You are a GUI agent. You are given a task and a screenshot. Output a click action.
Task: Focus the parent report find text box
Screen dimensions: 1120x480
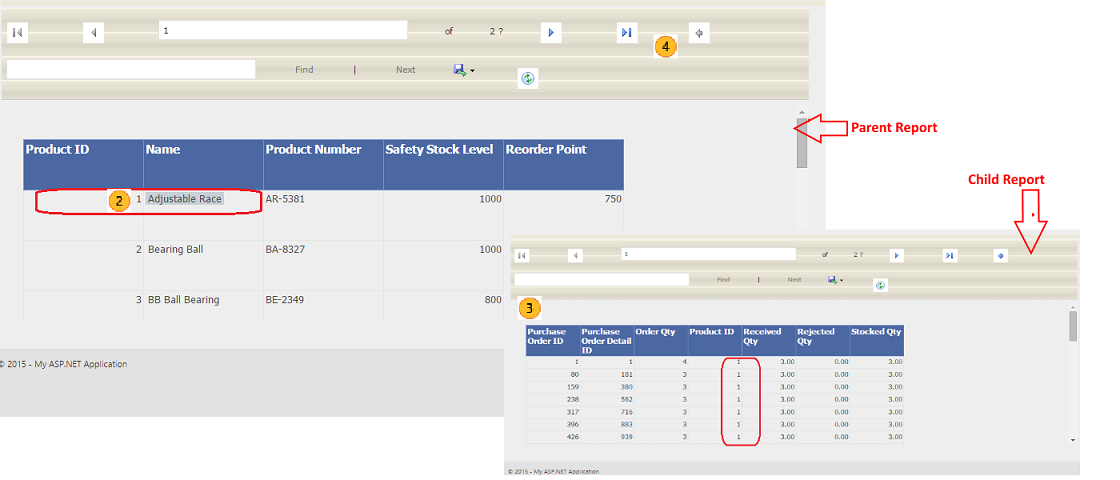130,69
